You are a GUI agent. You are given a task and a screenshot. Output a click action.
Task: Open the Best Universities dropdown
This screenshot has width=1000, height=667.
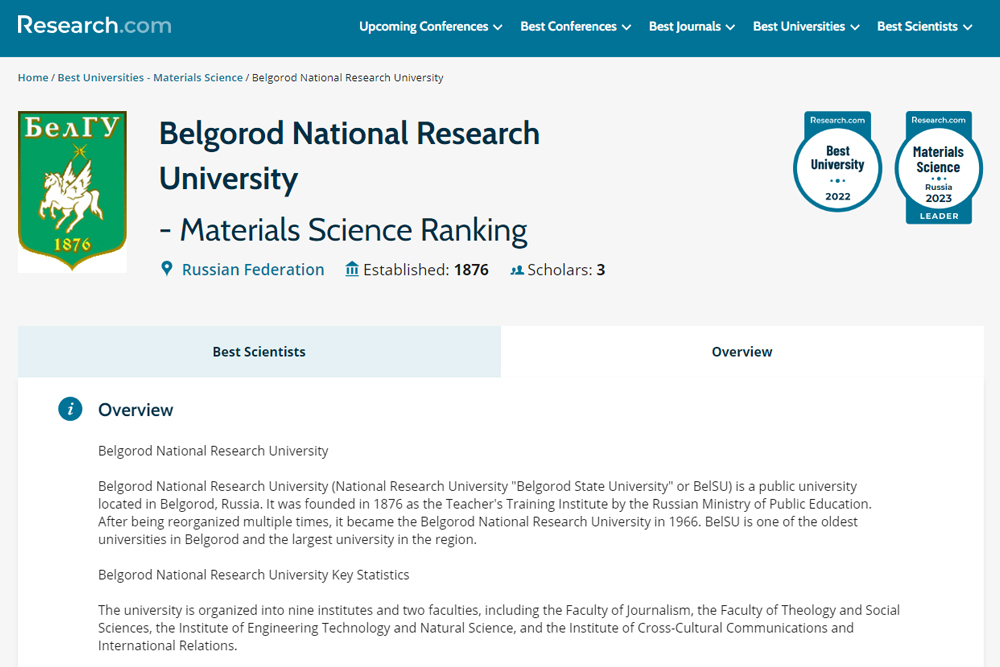[806, 27]
